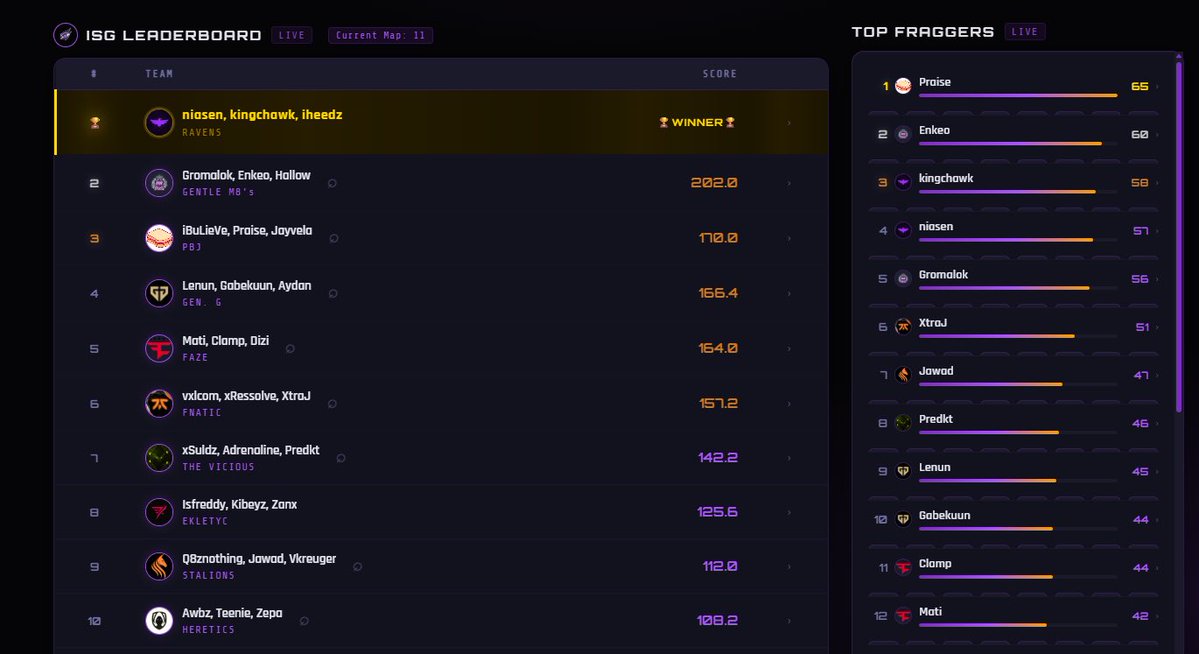Image resolution: width=1199 pixels, height=654 pixels.
Task: Click Mati's kill progress bar
Action: (x=1018, y=625)
